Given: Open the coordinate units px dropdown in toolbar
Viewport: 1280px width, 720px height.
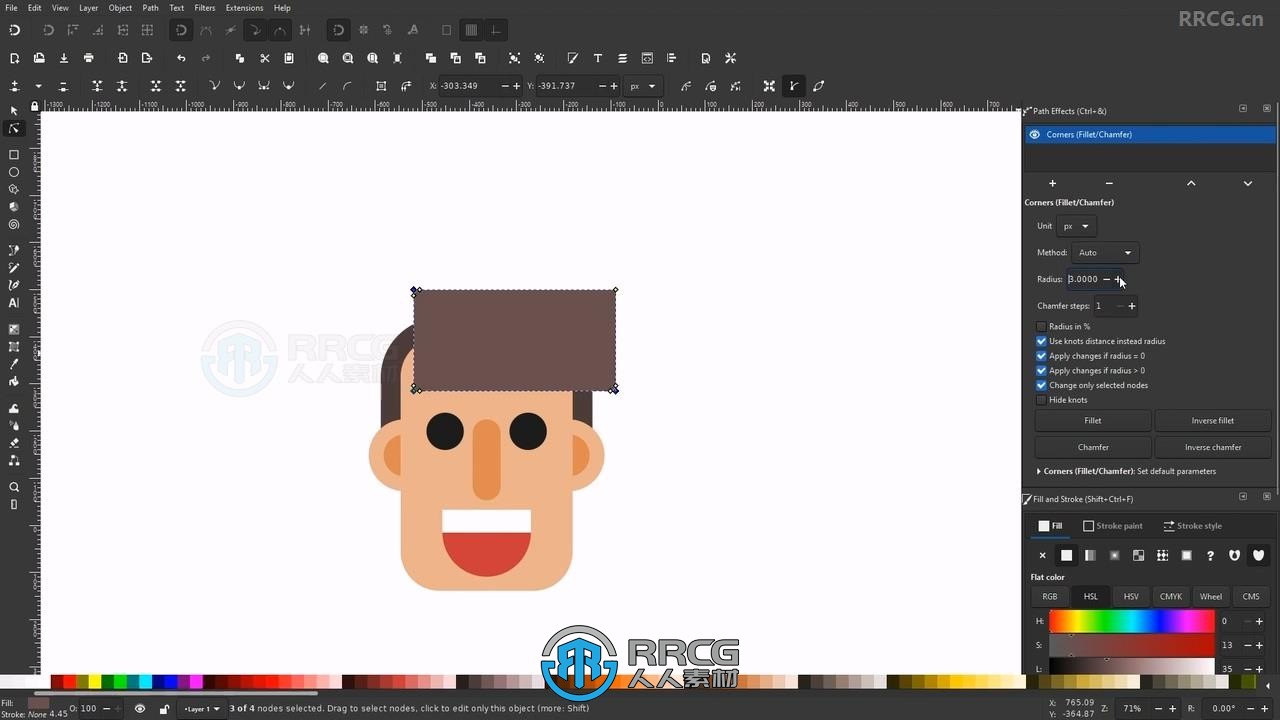Looking at the screenshot, I should click(x=642, y=86).
